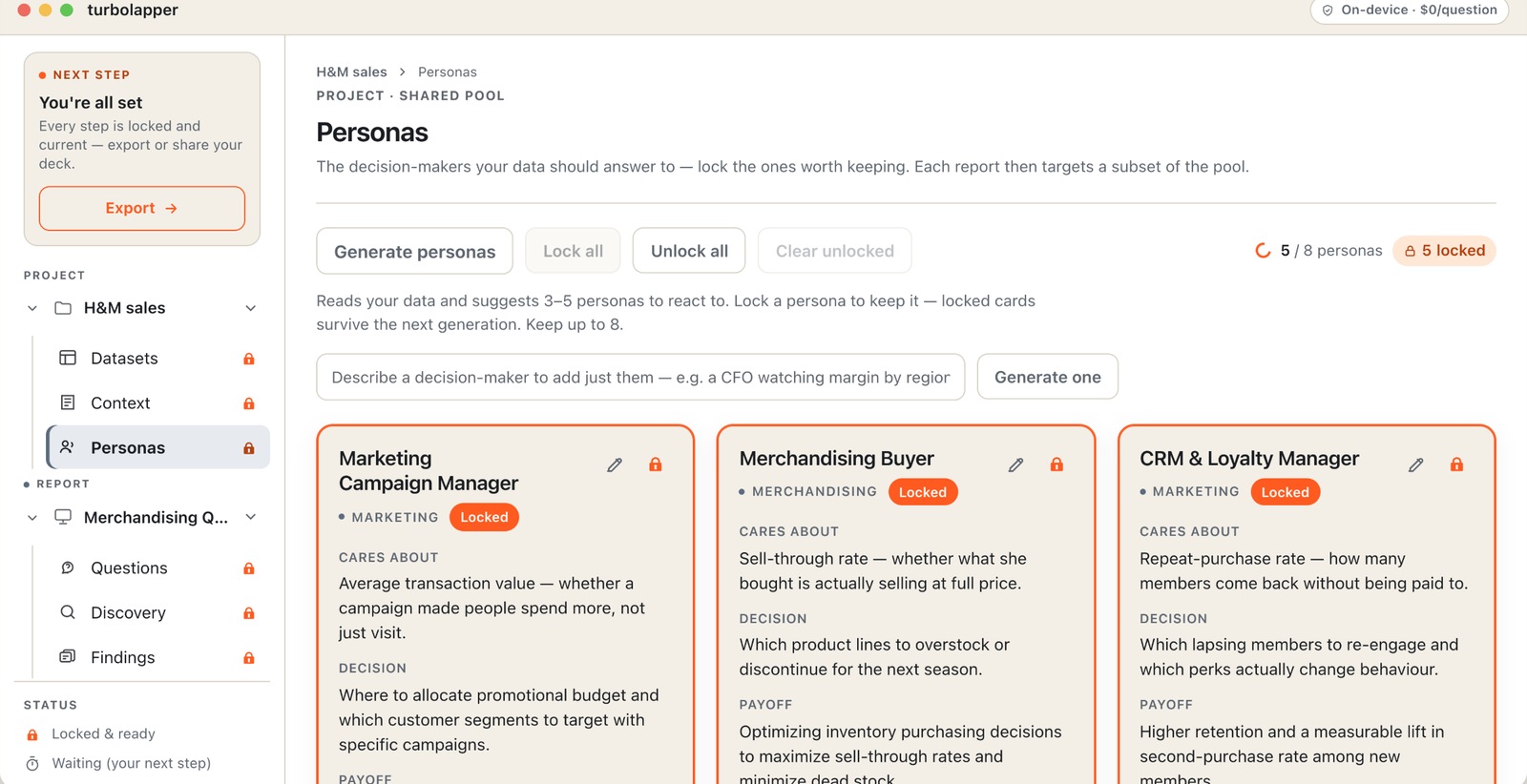Click the lock icon beside Discovery
The width and height of the screenshot is (1527, 784).
[249, 613]
